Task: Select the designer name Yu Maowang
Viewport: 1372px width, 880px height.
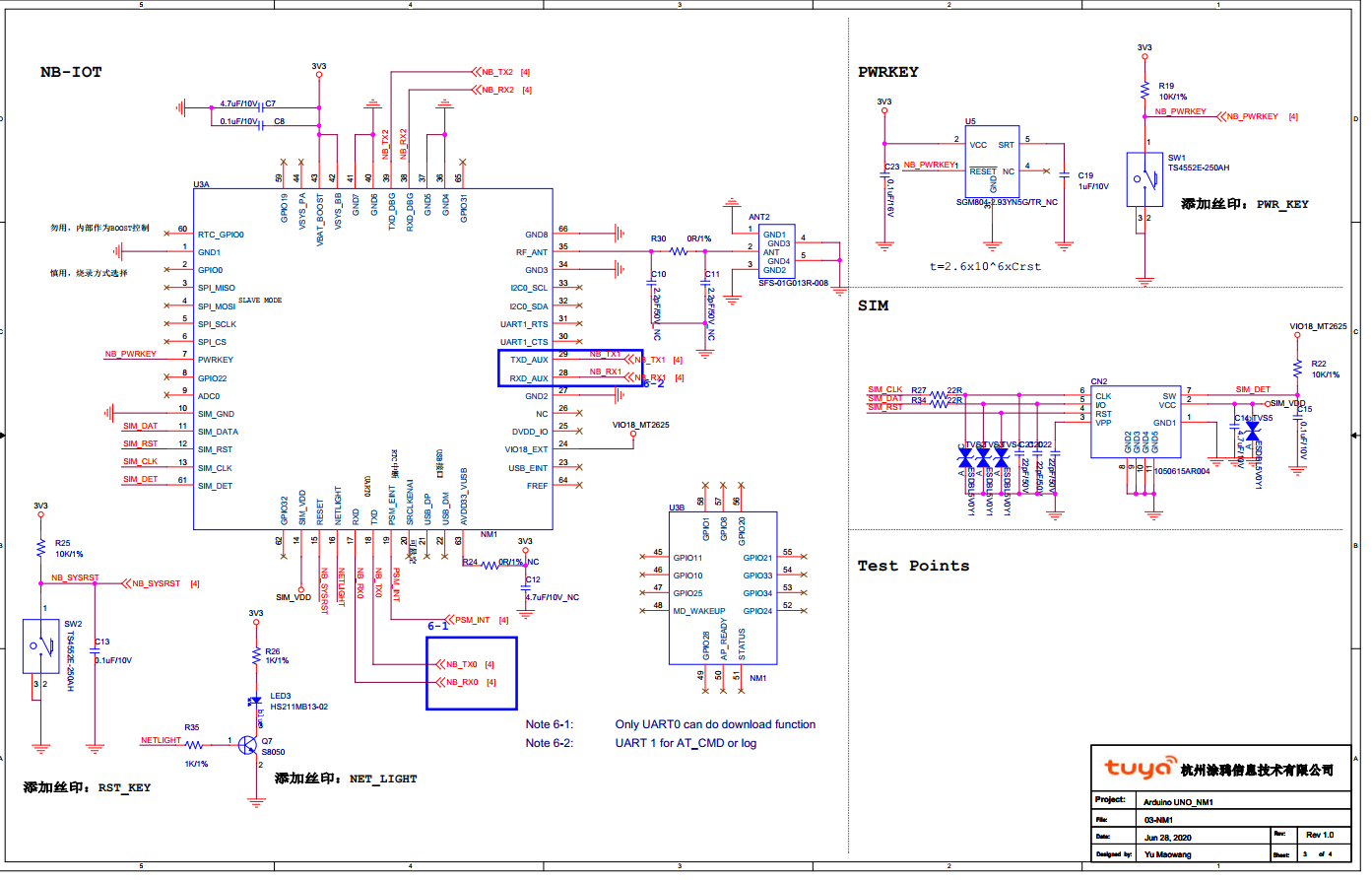Action: click(1167, 854)
